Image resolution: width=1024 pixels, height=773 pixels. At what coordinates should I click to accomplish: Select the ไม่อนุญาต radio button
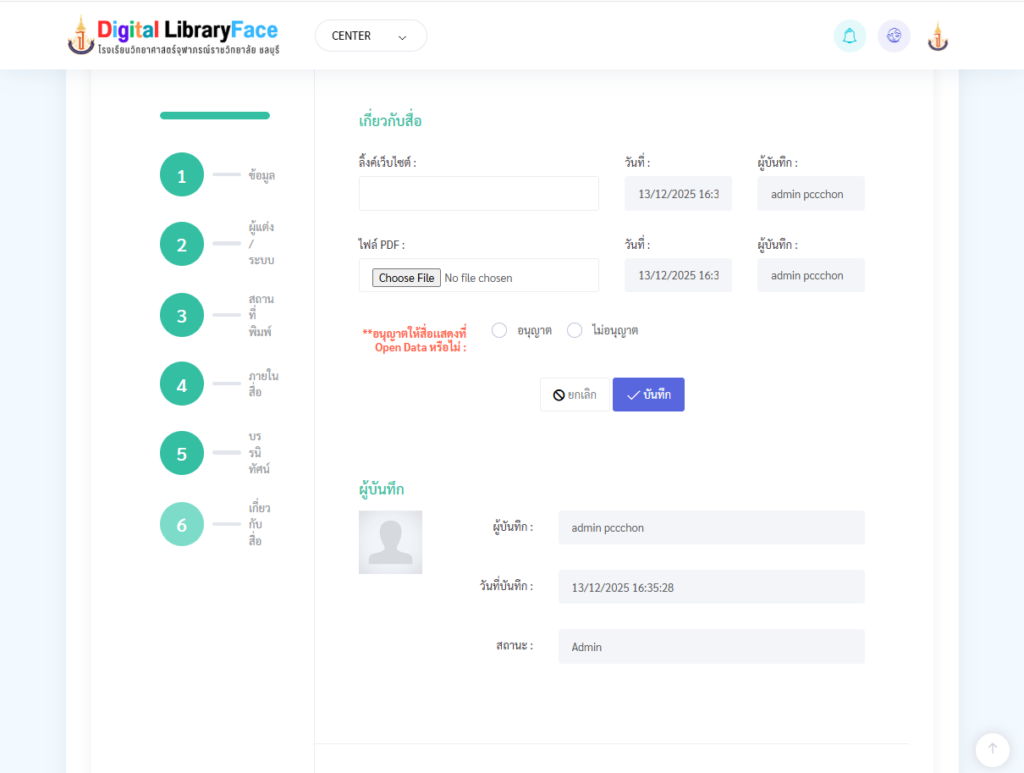574,330
